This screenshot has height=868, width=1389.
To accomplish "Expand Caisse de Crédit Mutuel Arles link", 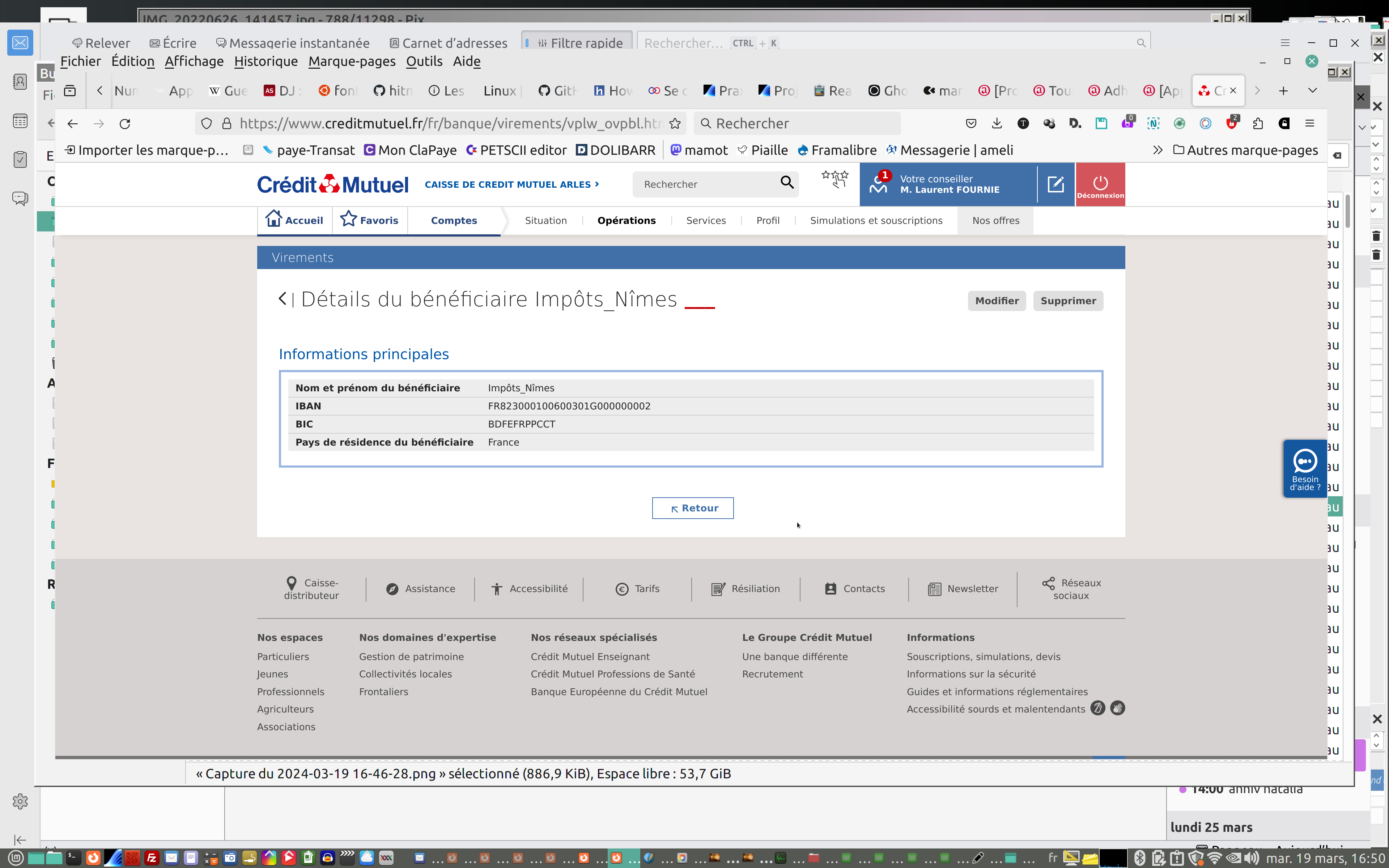I will point(511,184).
